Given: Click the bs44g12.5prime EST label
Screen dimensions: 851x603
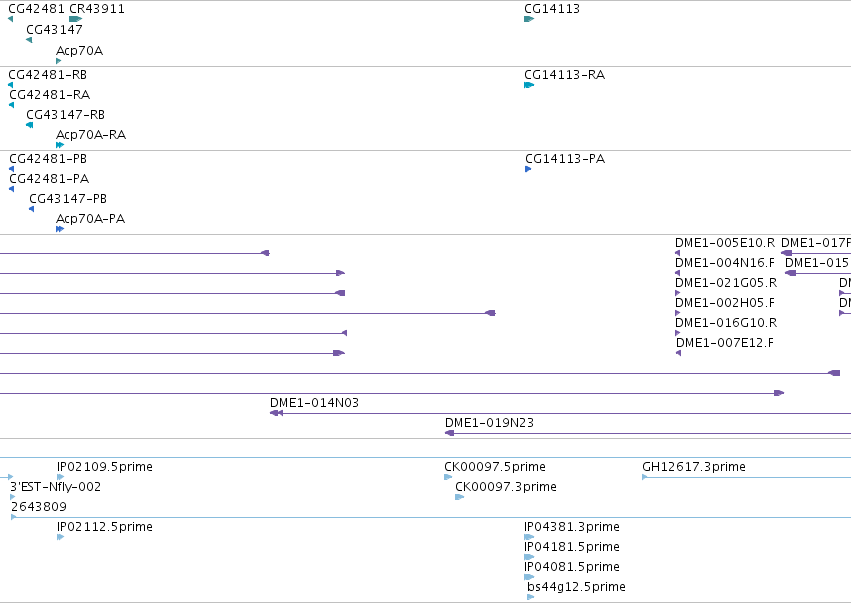Looking at the screenshot, I should pyautogui.click(x=576, y=587).
